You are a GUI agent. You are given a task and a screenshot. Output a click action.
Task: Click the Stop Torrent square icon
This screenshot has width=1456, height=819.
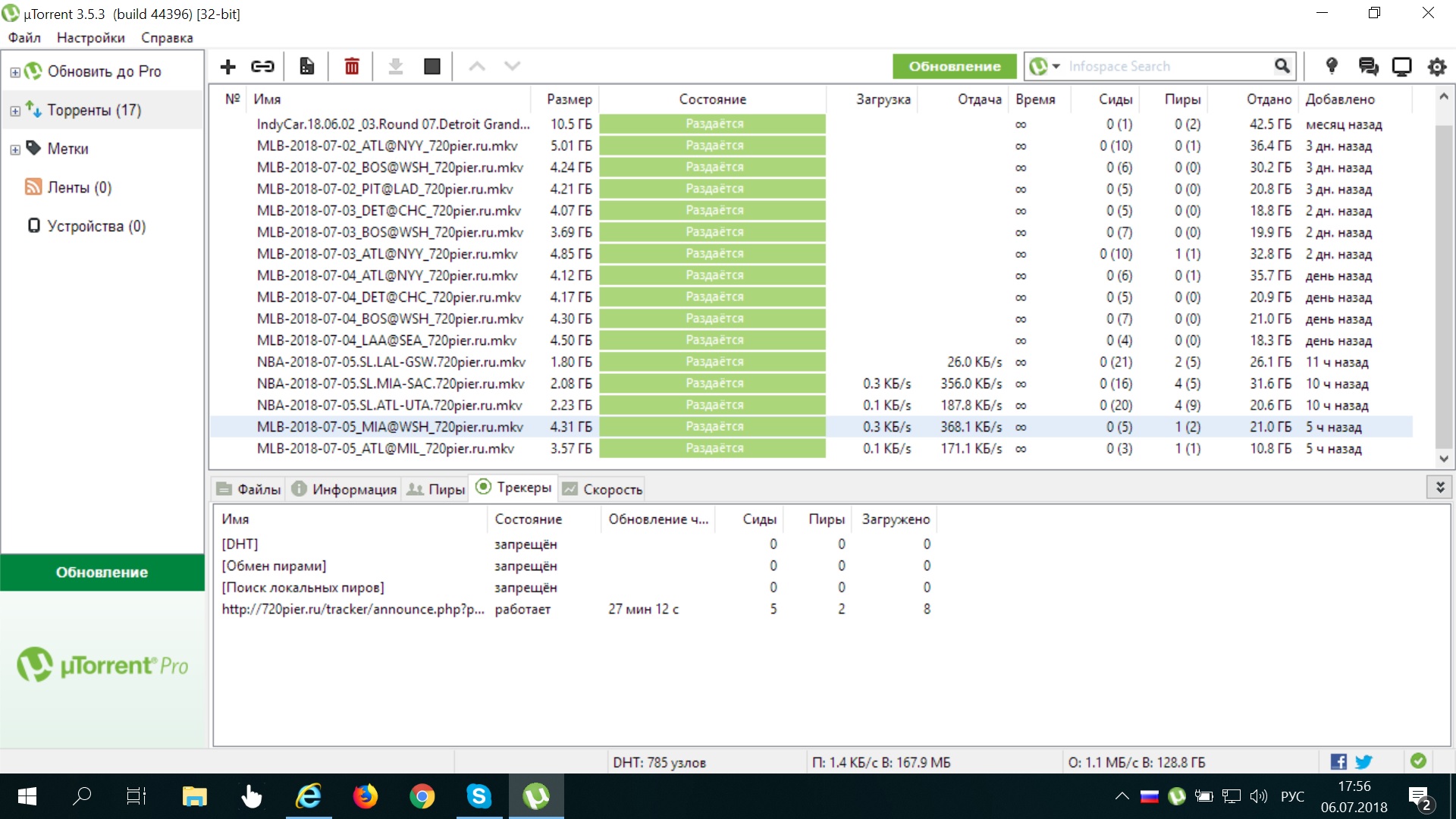[432, 67]
